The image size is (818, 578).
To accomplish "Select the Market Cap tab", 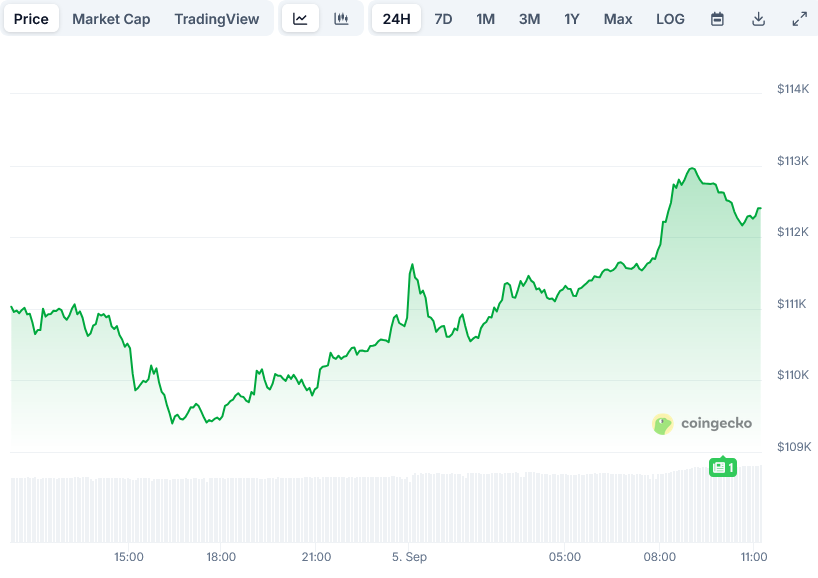I will pos(111,19).
